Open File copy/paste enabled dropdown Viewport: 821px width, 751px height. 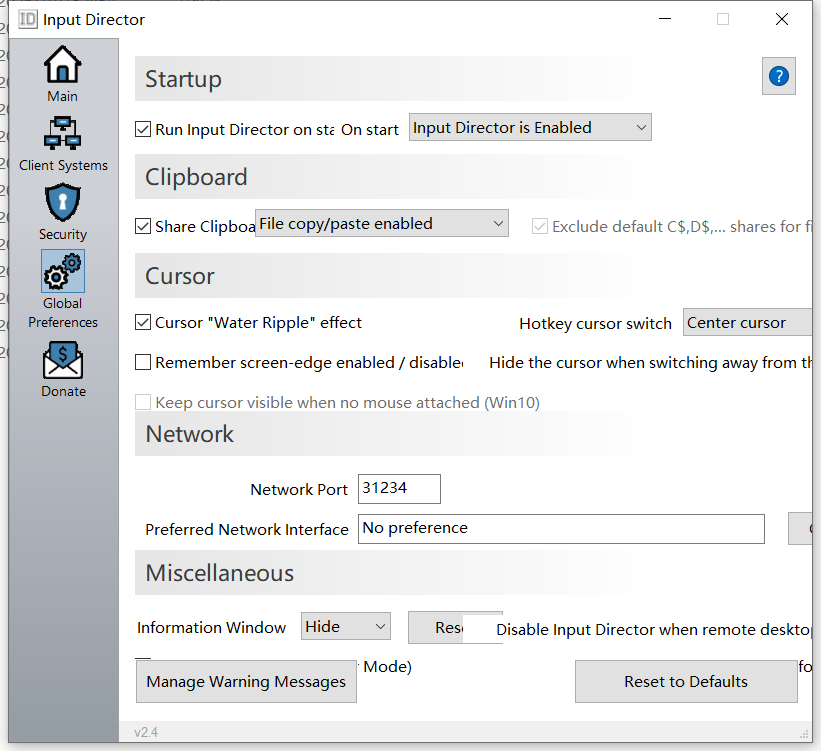(382, 223)
